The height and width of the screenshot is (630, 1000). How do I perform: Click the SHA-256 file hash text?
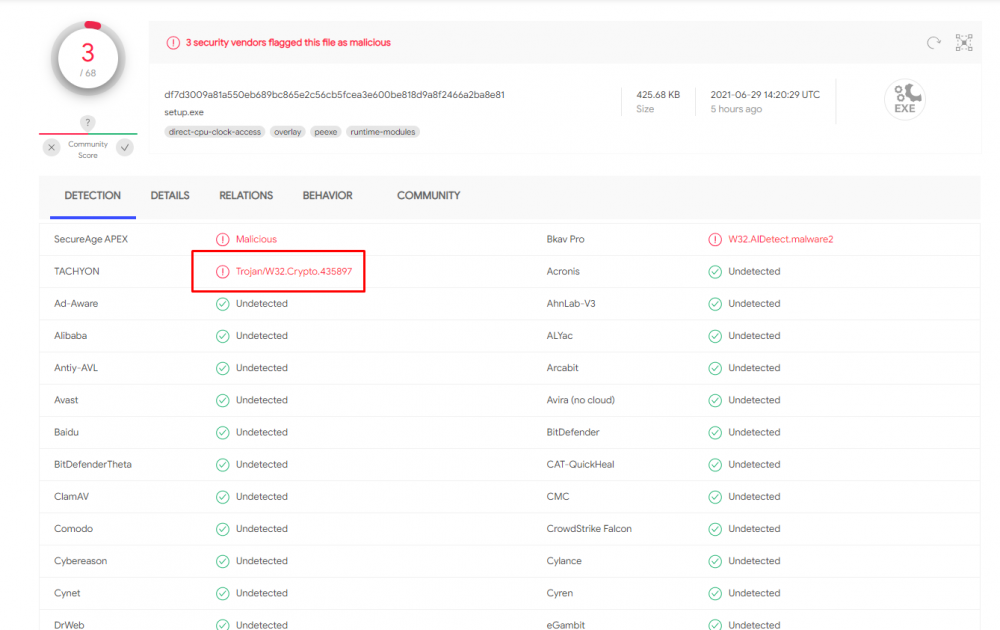[334, 95]
